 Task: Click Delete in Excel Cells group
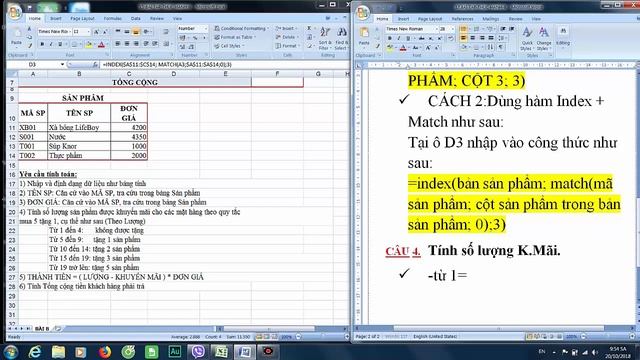pos(287,37)
